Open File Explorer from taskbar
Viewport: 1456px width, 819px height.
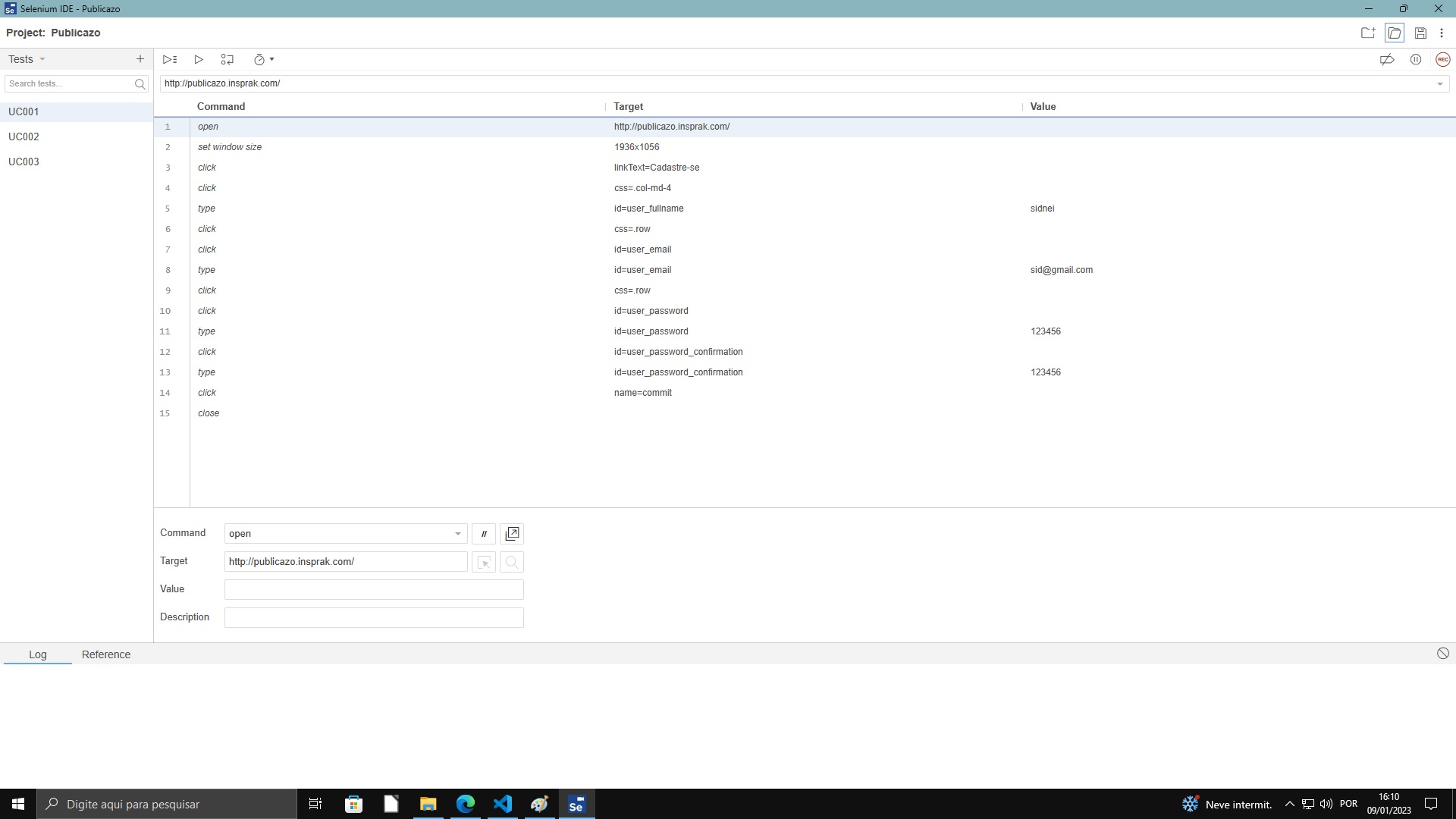[428, 804]
